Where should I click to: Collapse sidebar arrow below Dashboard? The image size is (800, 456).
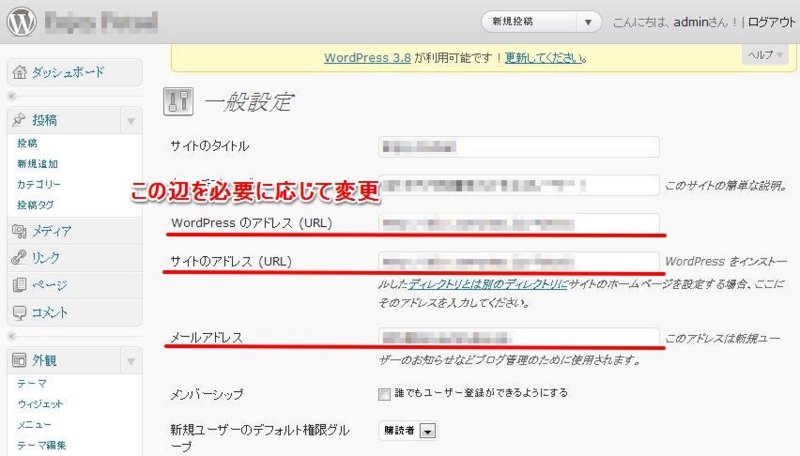[x=12, y=96]
